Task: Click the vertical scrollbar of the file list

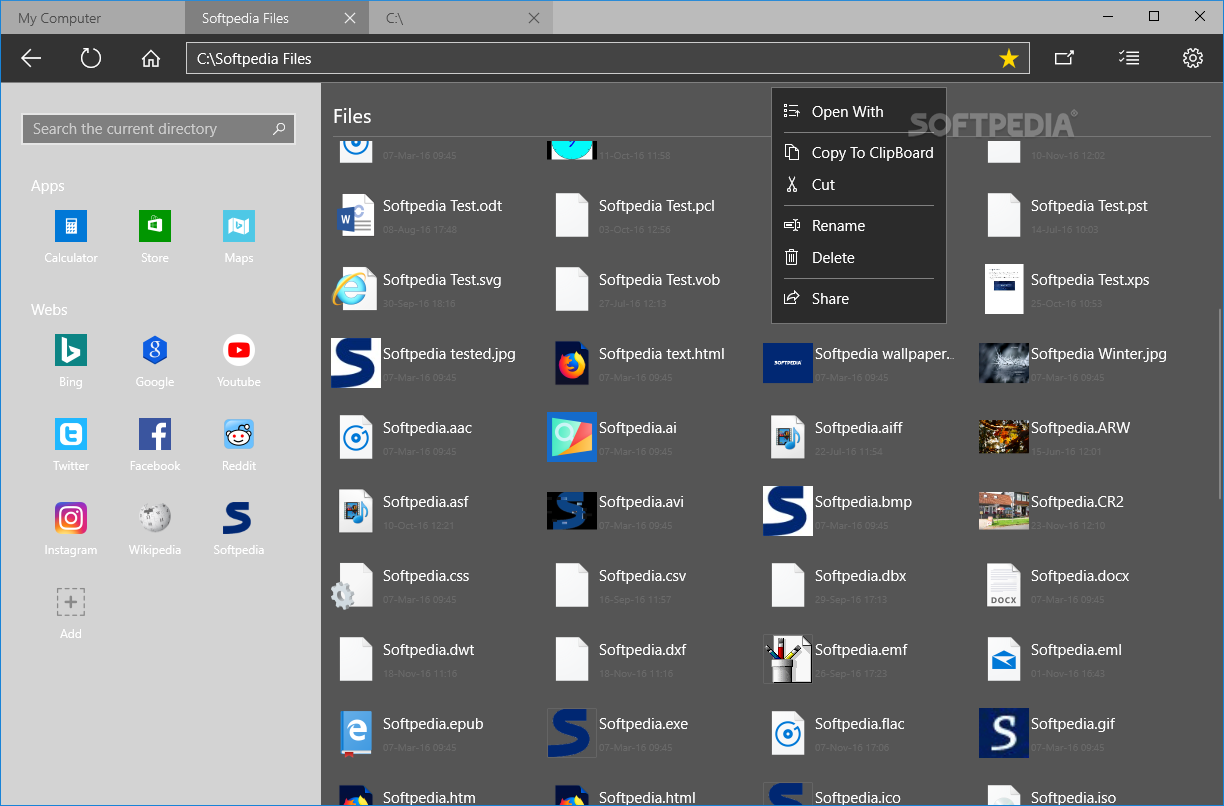Action: tap(1219, 405)
